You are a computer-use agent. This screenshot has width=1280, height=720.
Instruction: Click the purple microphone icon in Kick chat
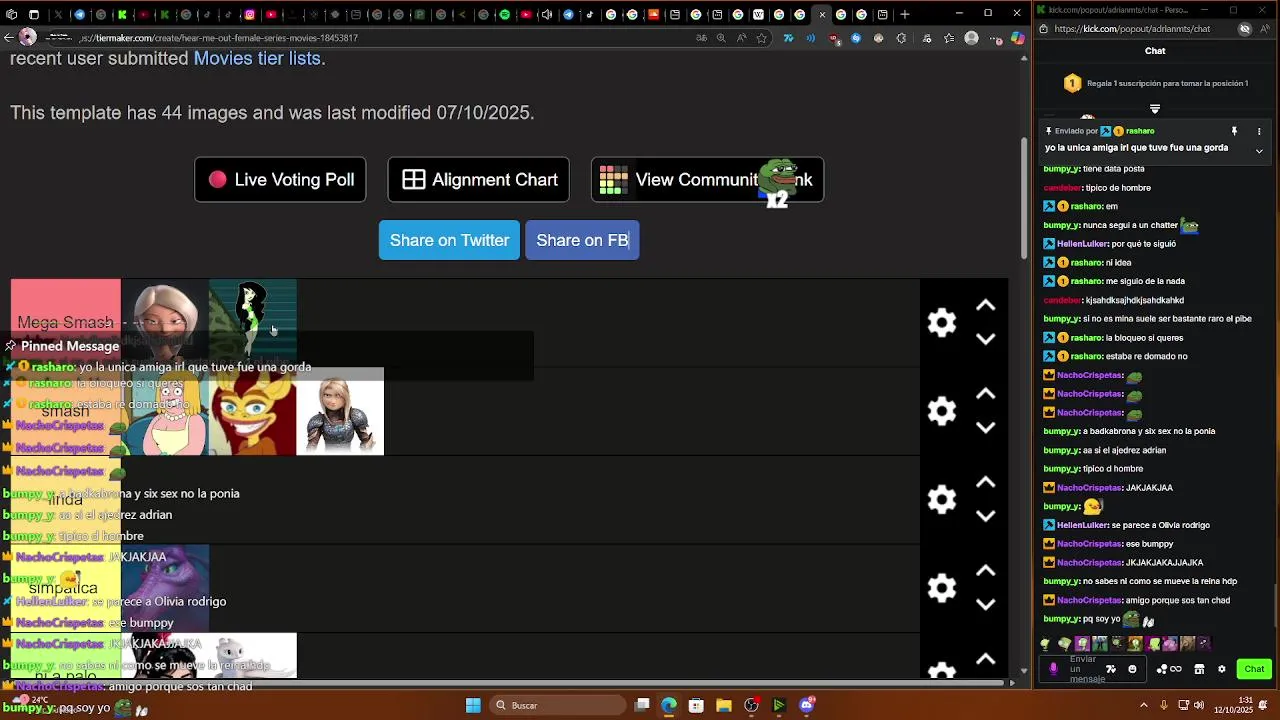(1053, 669)
